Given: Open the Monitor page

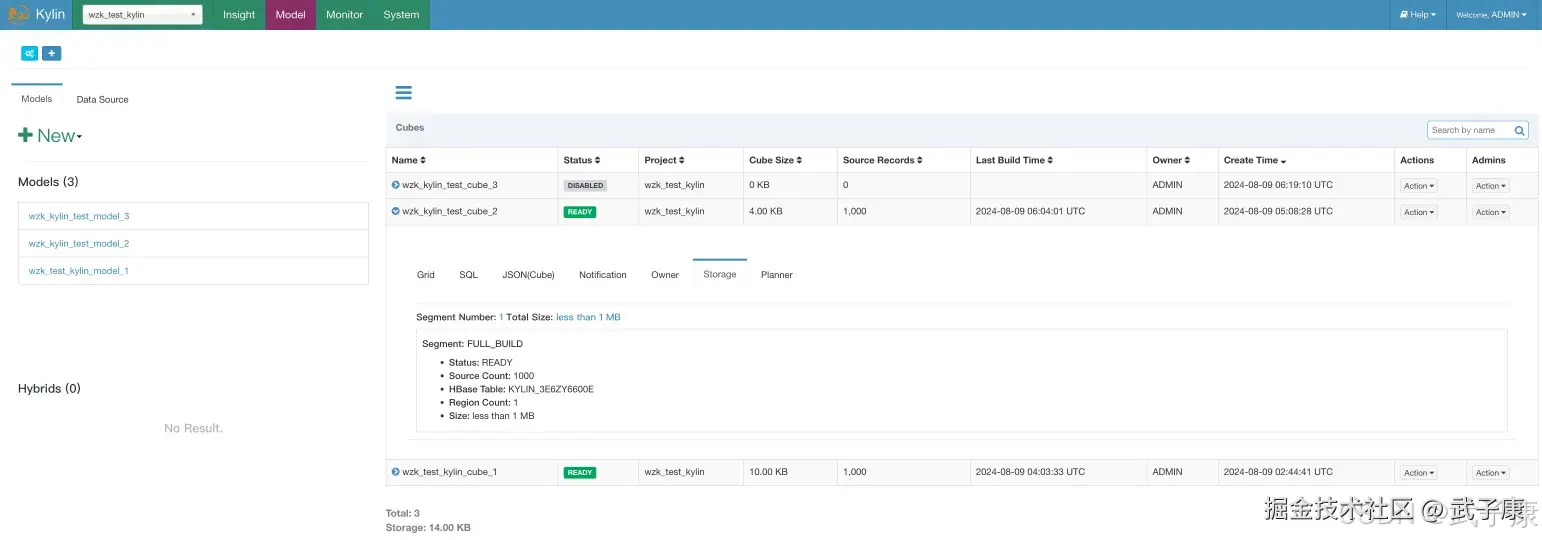Looking at the screenshot, I should (344, 15).
